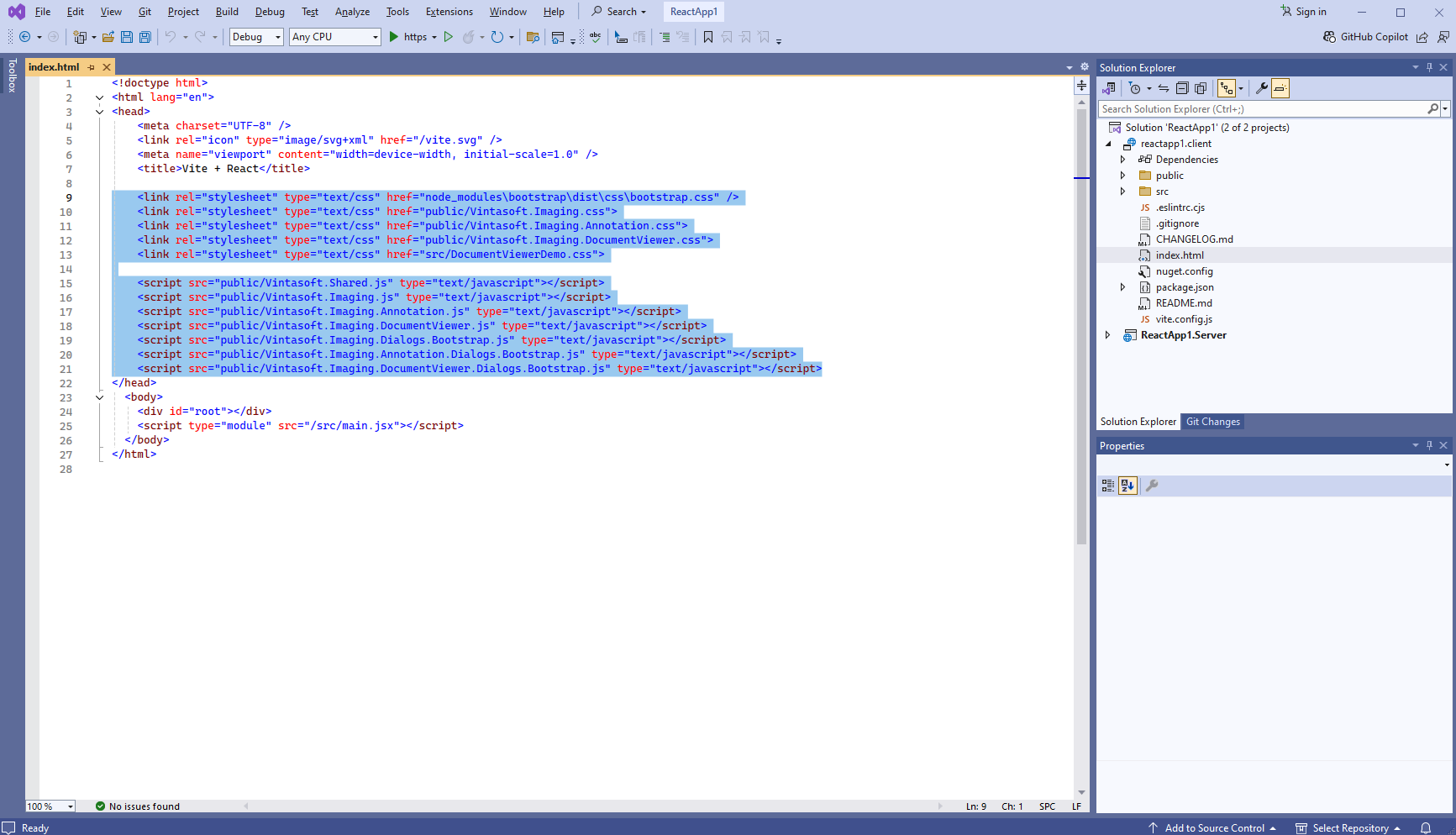Toggle auto-hide pin on Properties panel

(x=1429, y=445)
